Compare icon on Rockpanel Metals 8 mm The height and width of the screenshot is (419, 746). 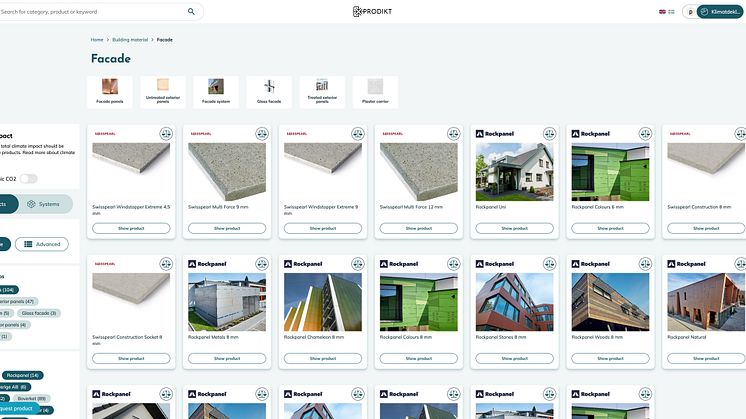262,263
